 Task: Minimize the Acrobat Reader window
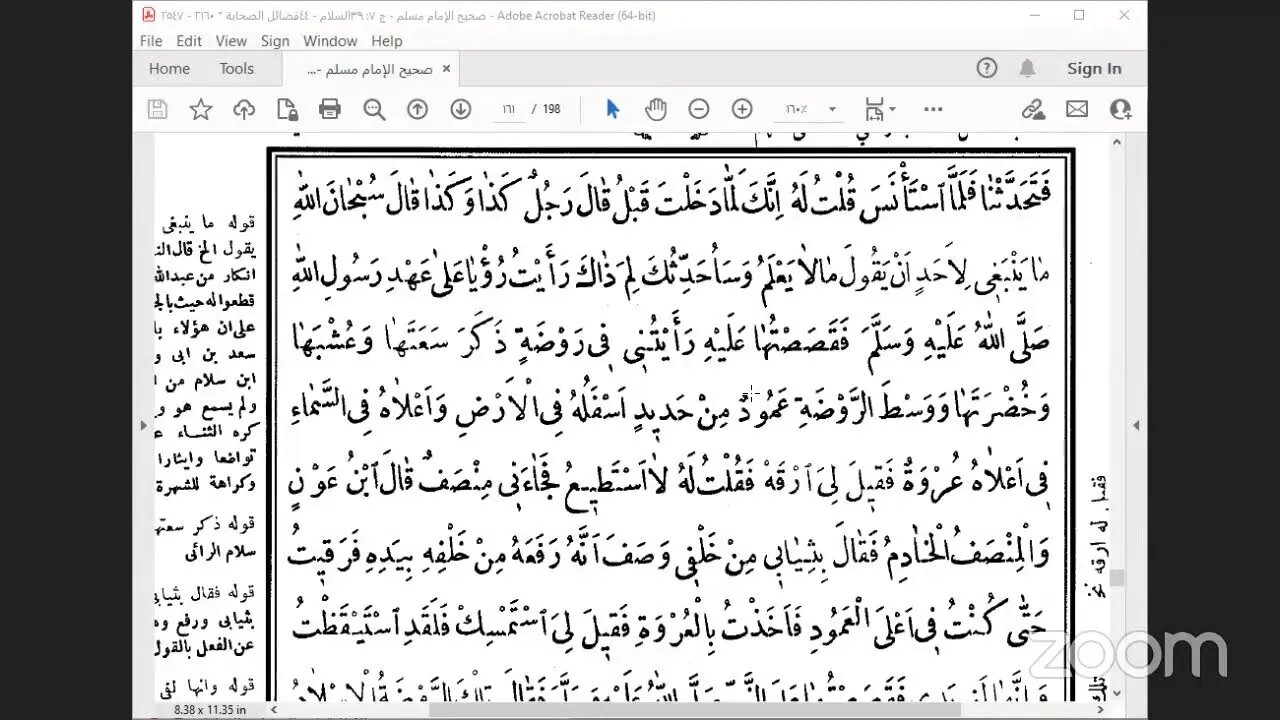coord(1035,15)
